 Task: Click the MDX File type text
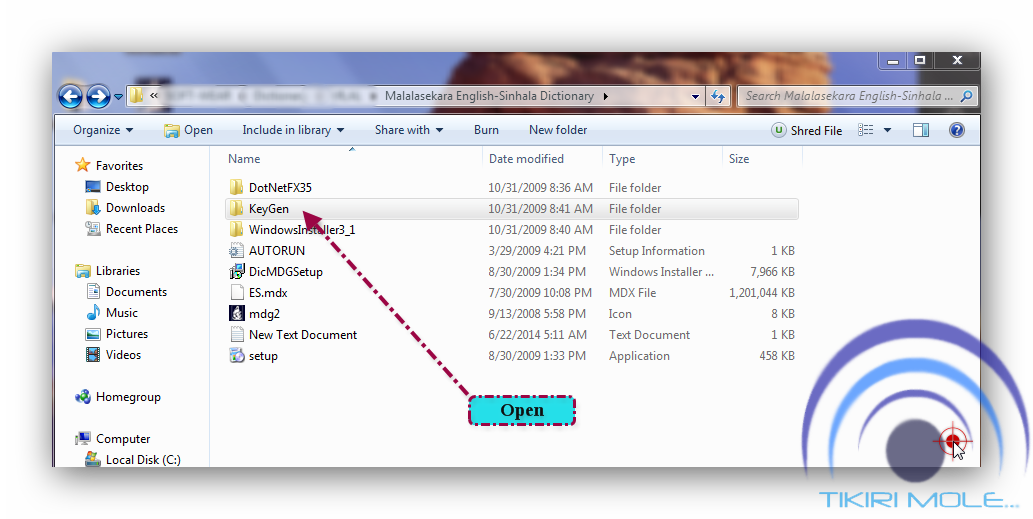pos(632,292)
